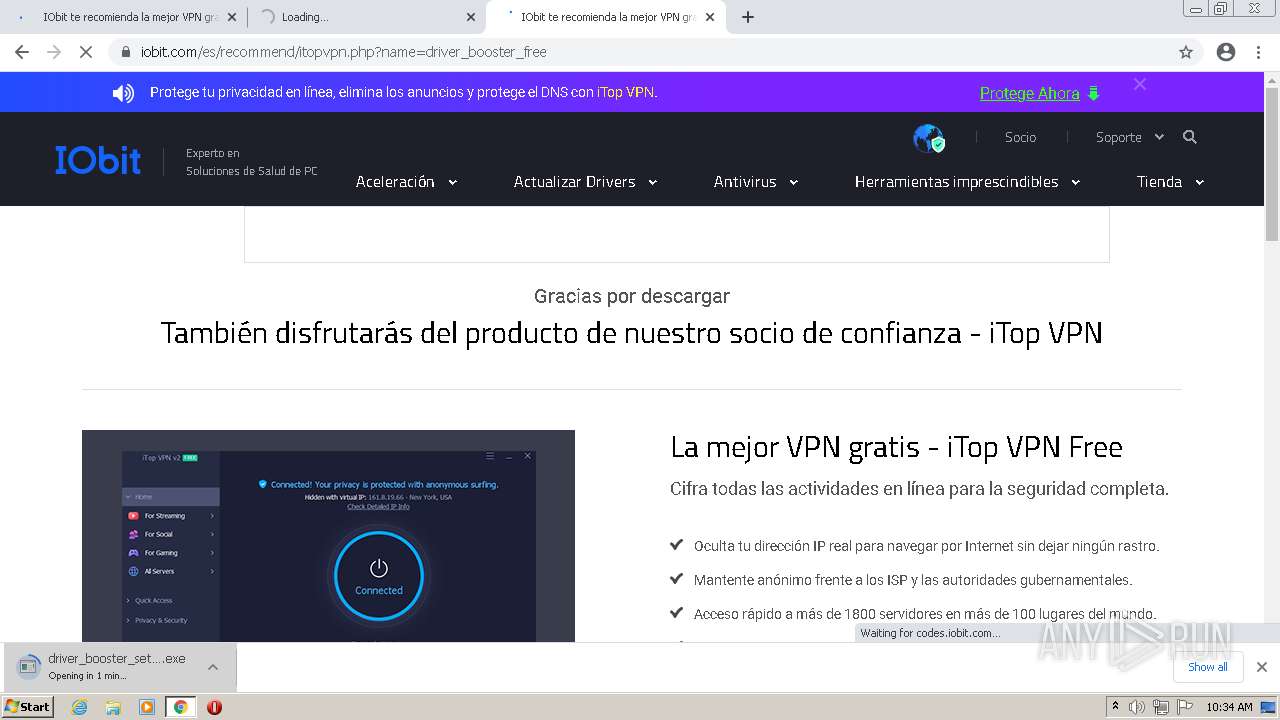Click the page vertical scrollbar thumb
Viewport: 1280px width, 720px height.
click(x=1272, y=164)
